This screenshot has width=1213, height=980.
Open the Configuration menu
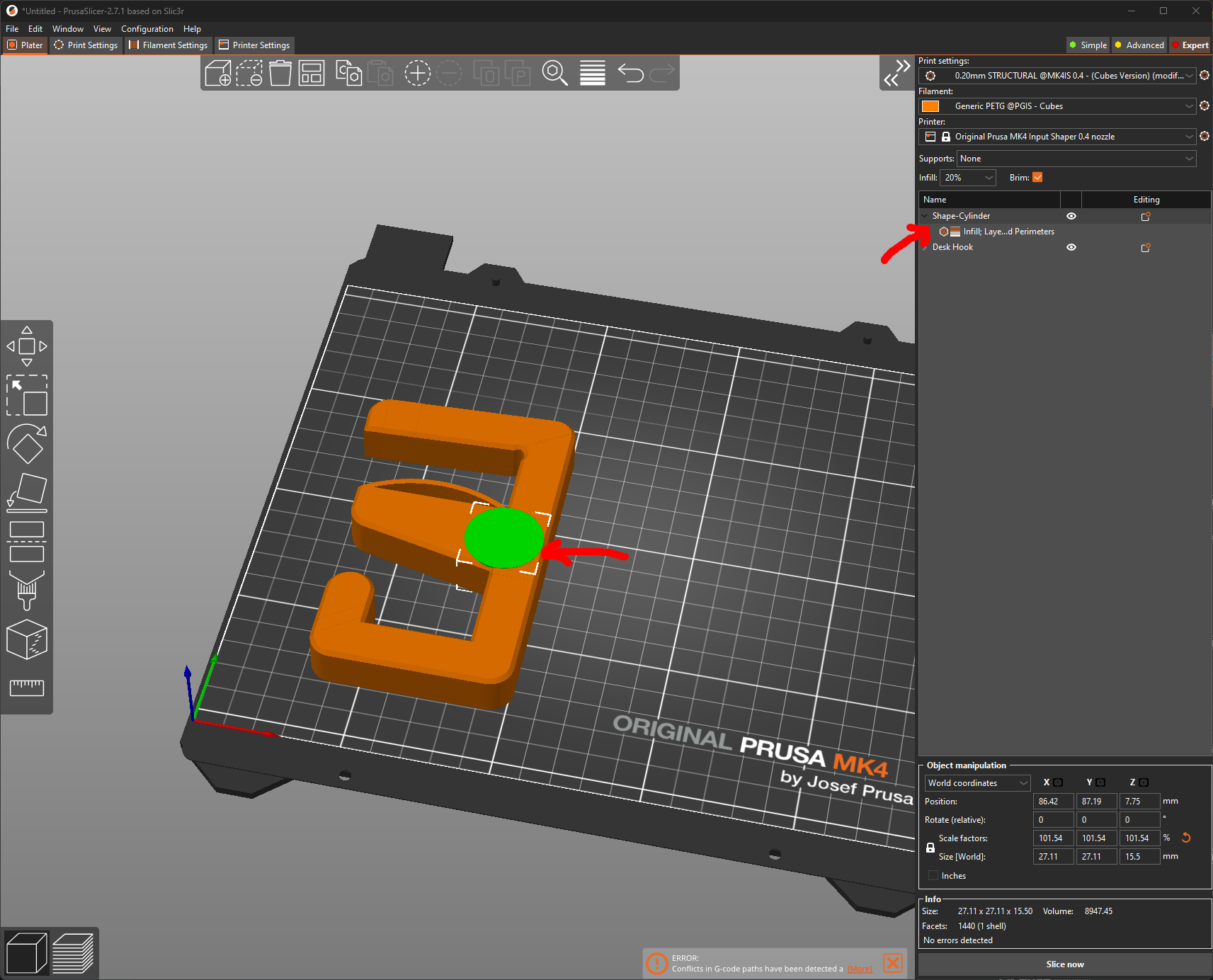[x=147, y=29]
